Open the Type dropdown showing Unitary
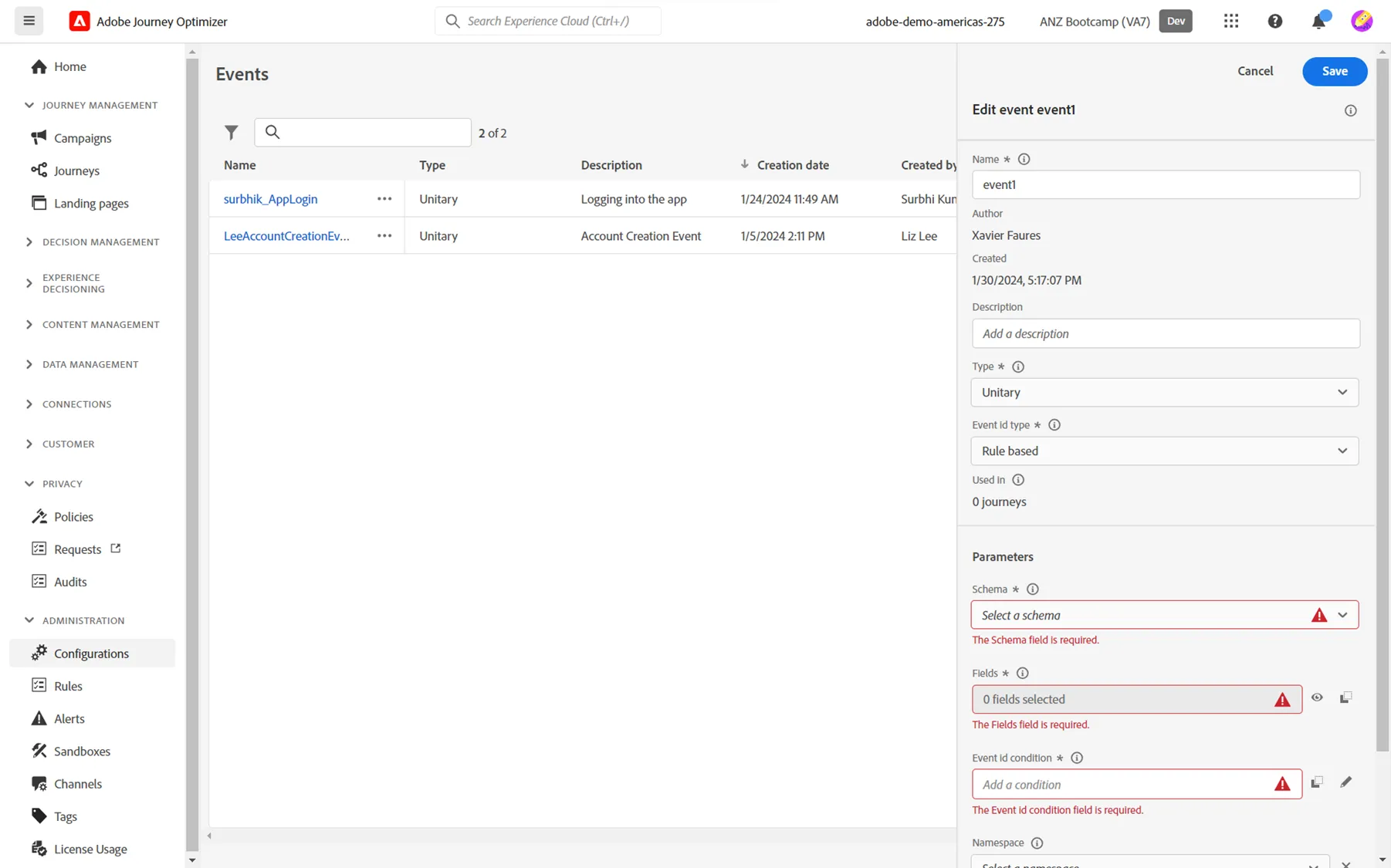The image size is (1391, 868). (1164, 392)
